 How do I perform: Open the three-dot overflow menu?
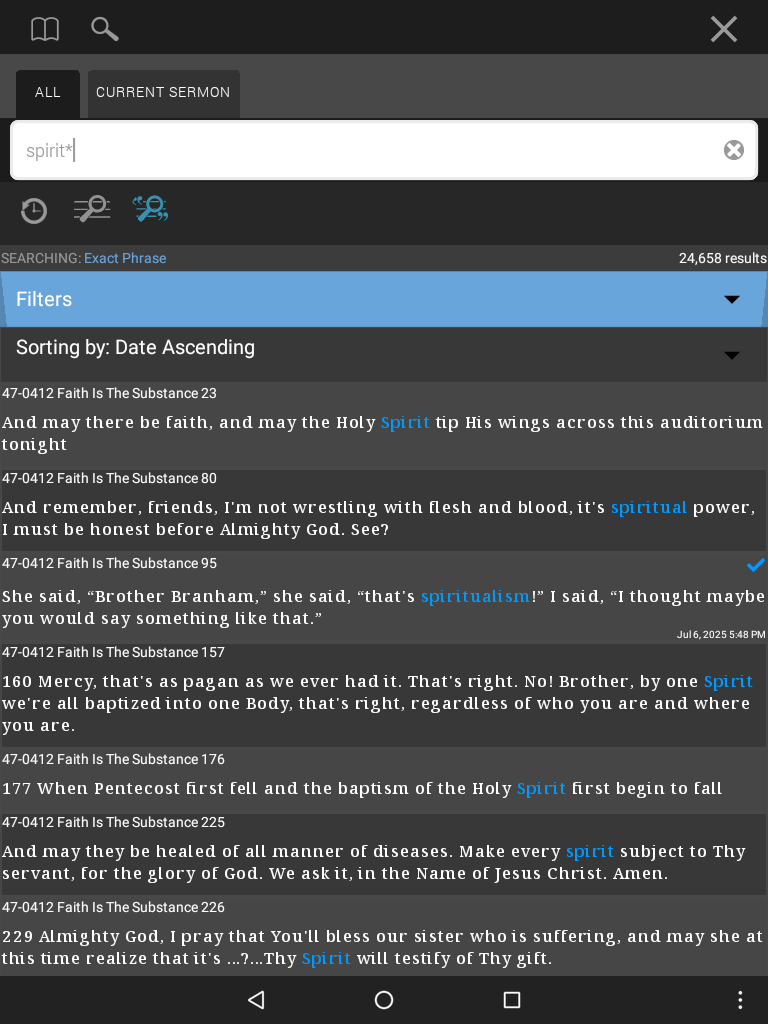coord(739,999)
